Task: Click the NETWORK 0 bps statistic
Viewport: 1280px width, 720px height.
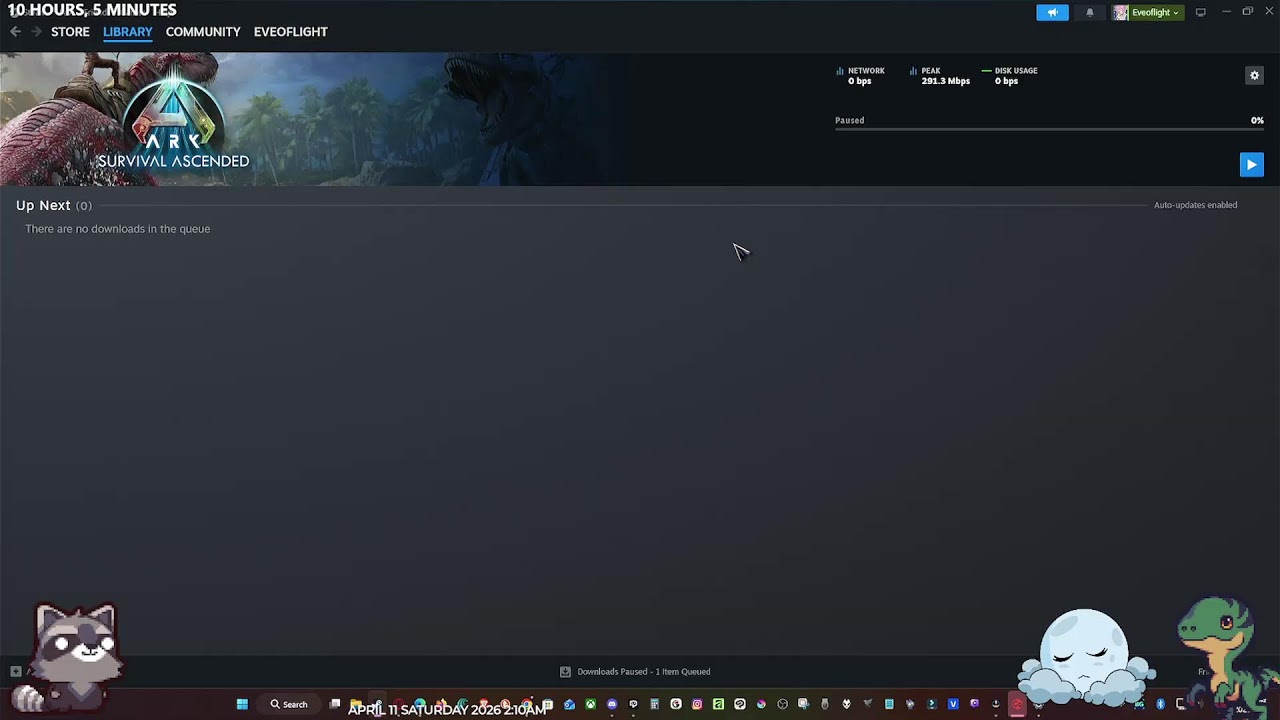Action: (x=861, y=76)
